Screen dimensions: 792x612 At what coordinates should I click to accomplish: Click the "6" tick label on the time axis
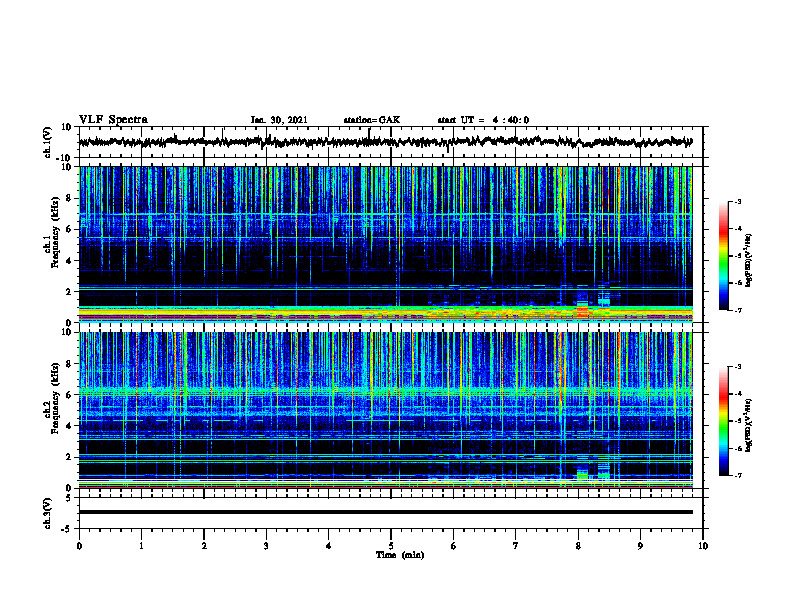[454, 546]
